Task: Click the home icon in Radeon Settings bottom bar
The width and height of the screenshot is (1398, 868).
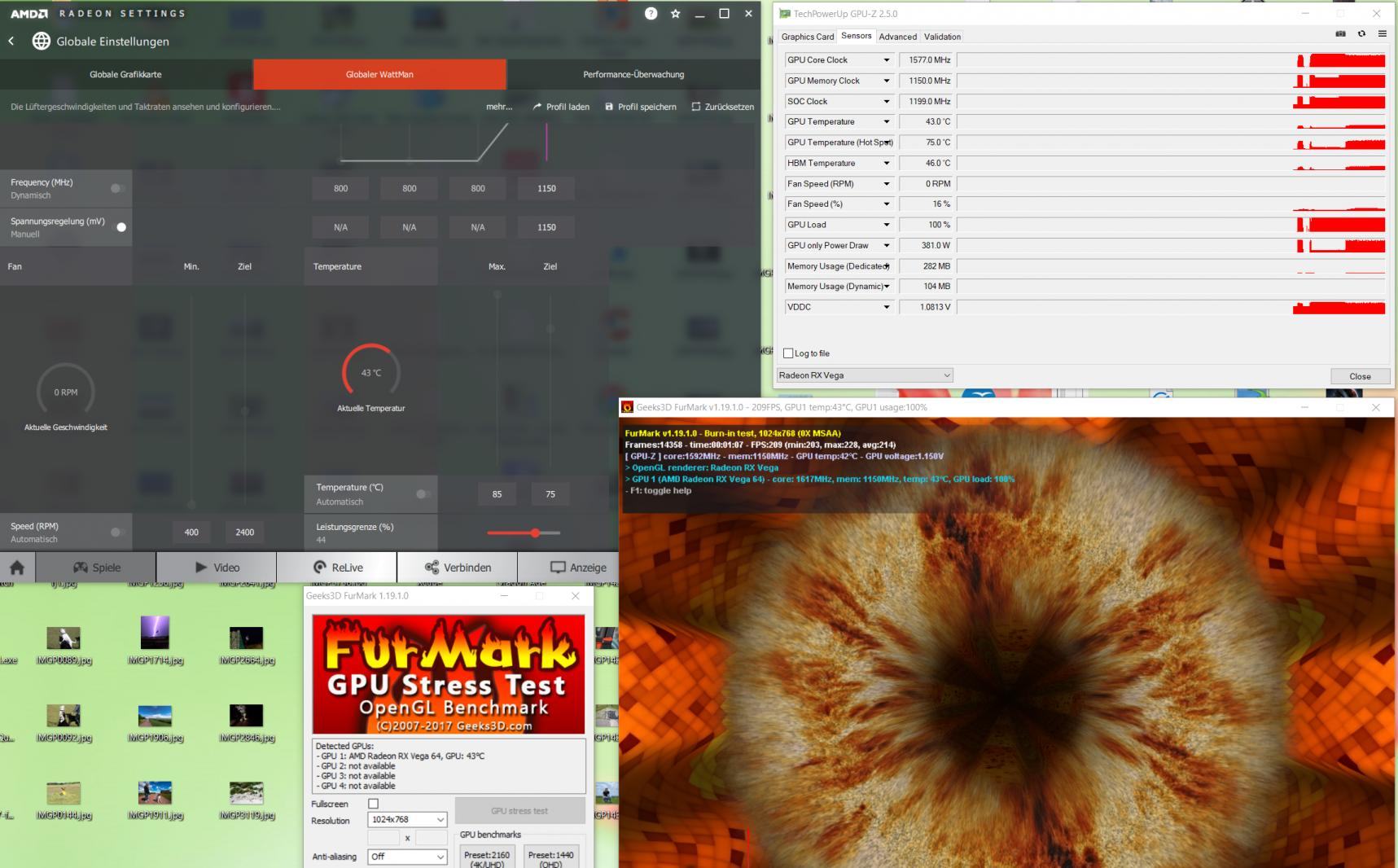Action: (17, 568)
